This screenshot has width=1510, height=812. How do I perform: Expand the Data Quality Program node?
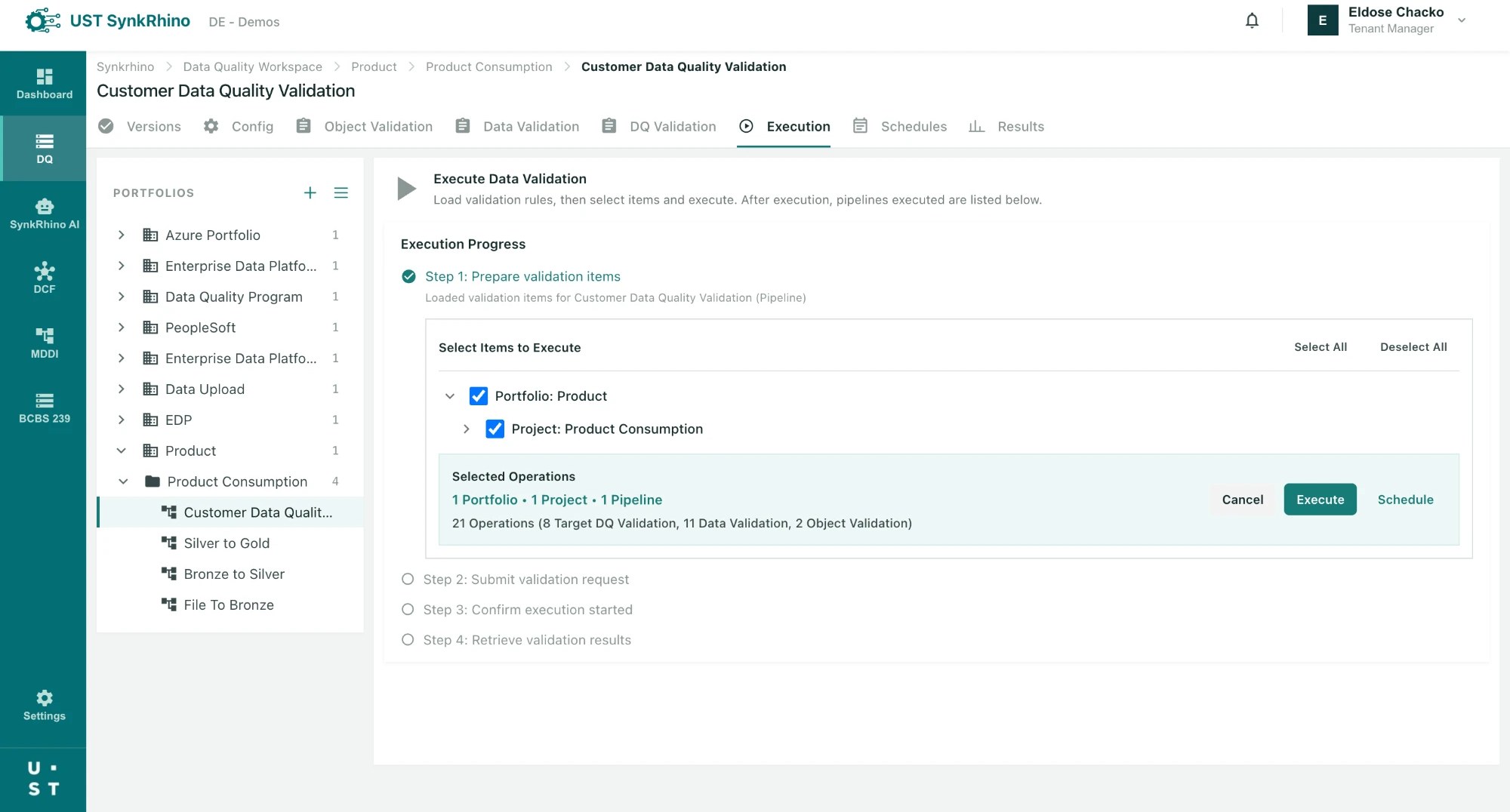click(121, 297)
